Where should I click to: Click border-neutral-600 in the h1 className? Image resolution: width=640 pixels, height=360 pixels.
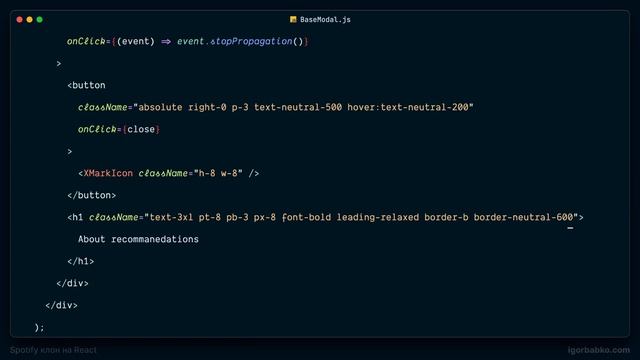click(523, 218)
